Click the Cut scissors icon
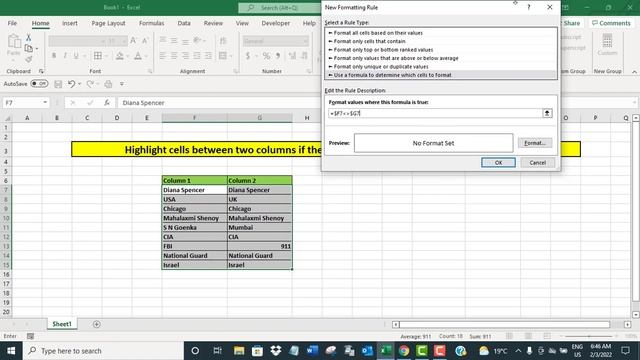The width and height of the screenshot is (640, 360). pos(29,38)
